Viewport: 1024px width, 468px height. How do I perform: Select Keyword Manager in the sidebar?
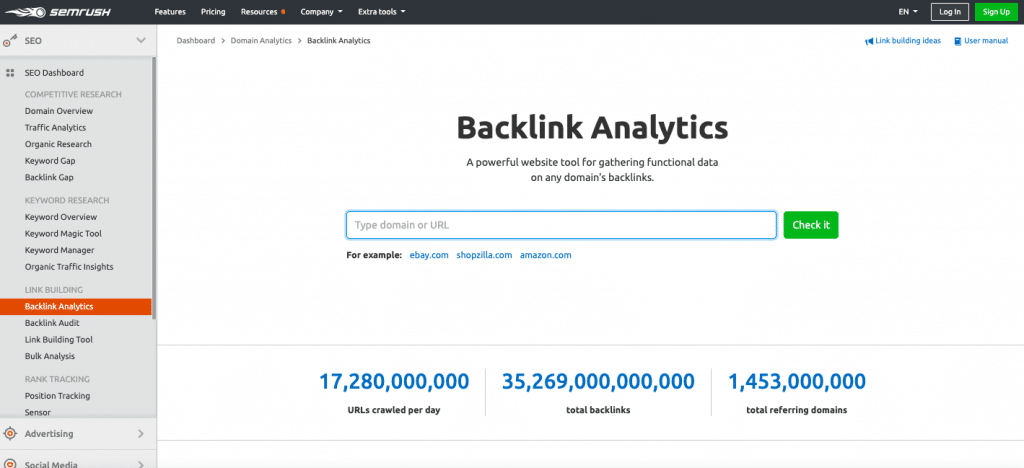coord(59,250)
